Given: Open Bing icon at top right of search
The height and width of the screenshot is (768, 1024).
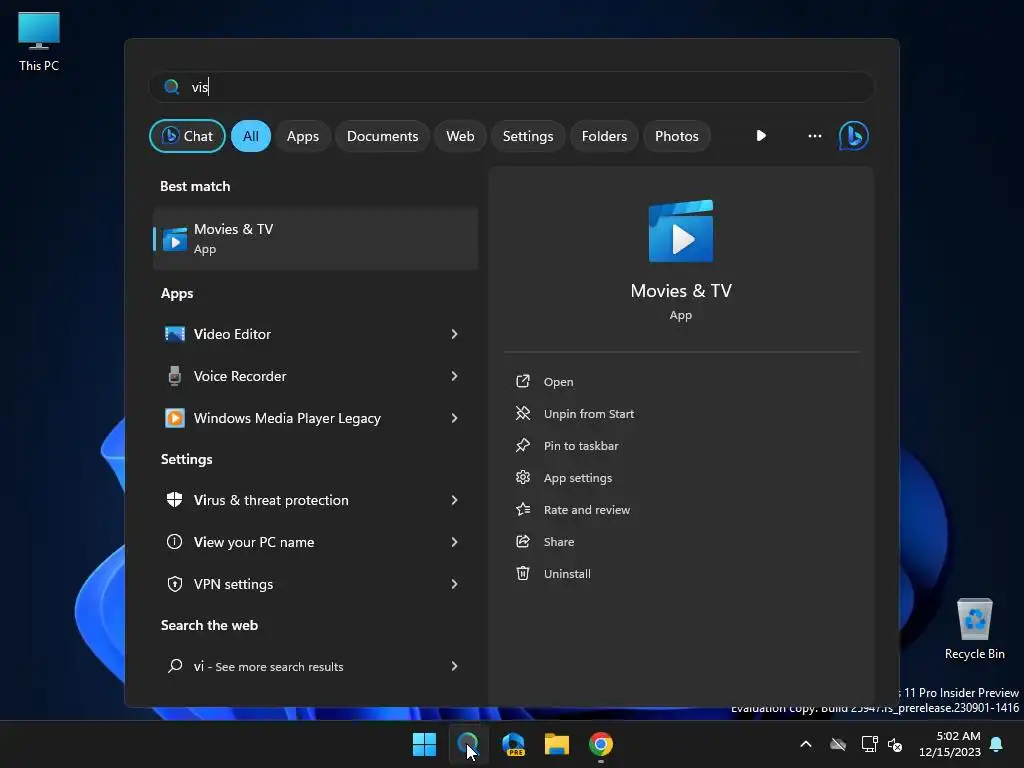Looking at the screenshot, I should [854, 136].
